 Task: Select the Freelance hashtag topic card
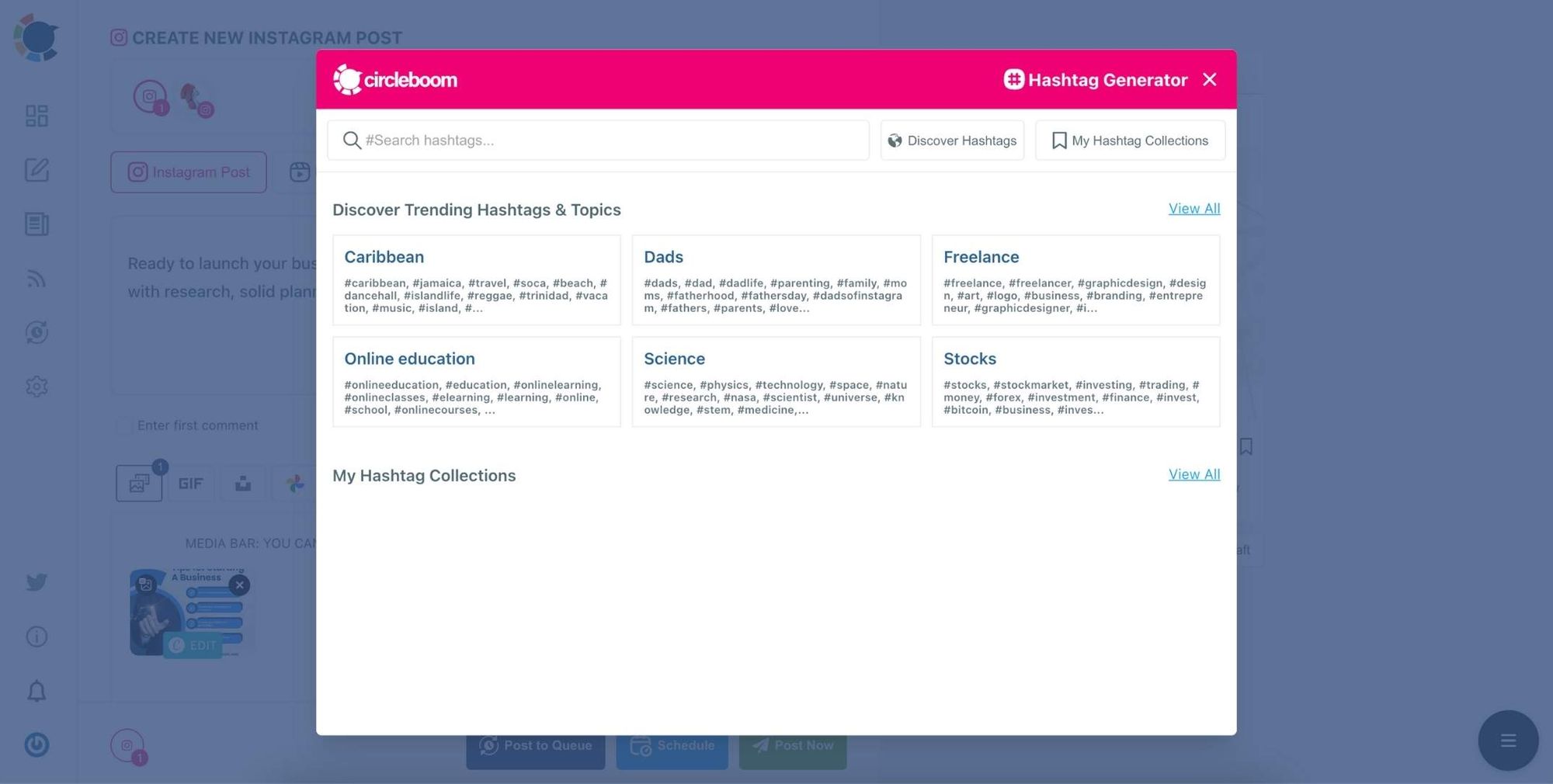(x=1075, y=280)
